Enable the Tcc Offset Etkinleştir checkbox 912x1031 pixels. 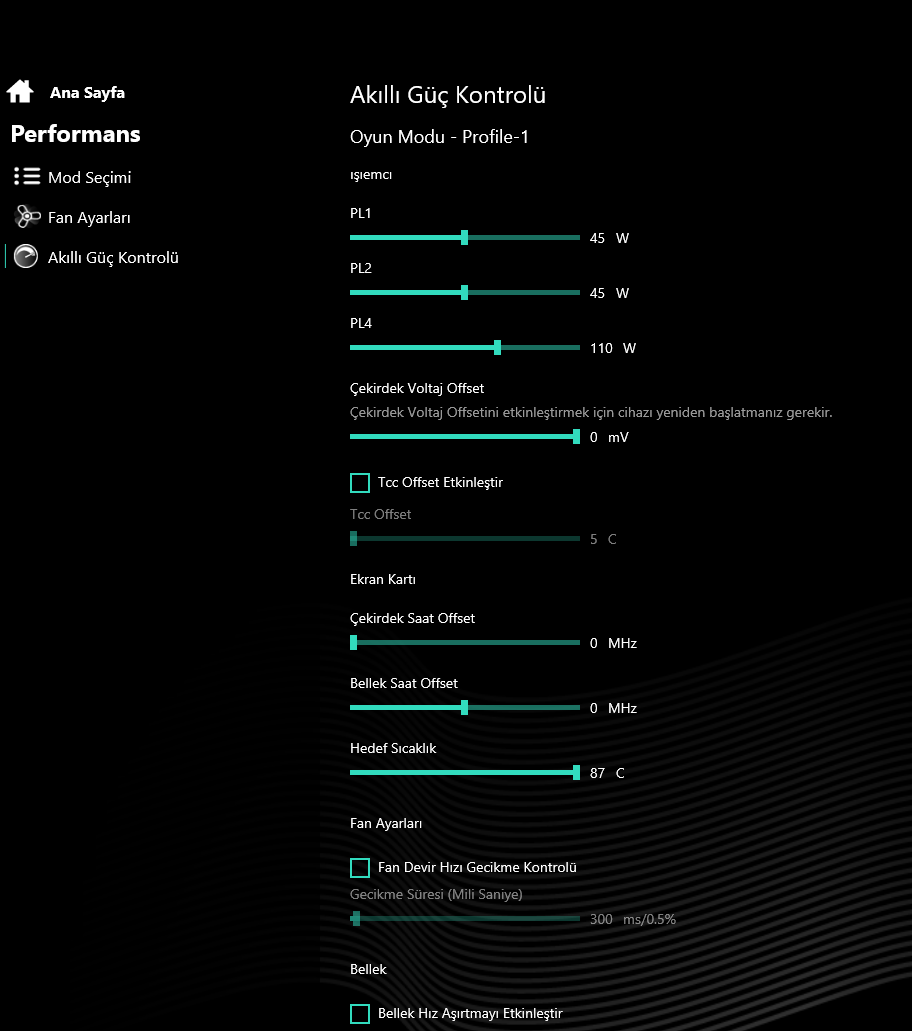pos(360,483)
